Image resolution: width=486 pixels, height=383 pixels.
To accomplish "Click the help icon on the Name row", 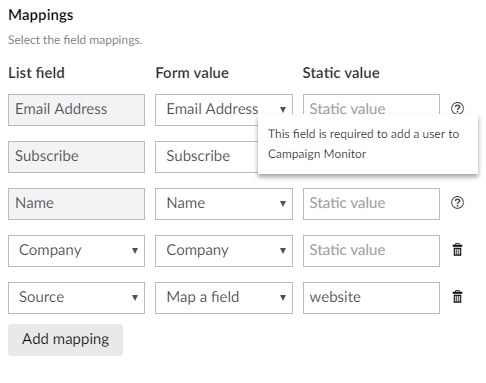I will [457, 203].
